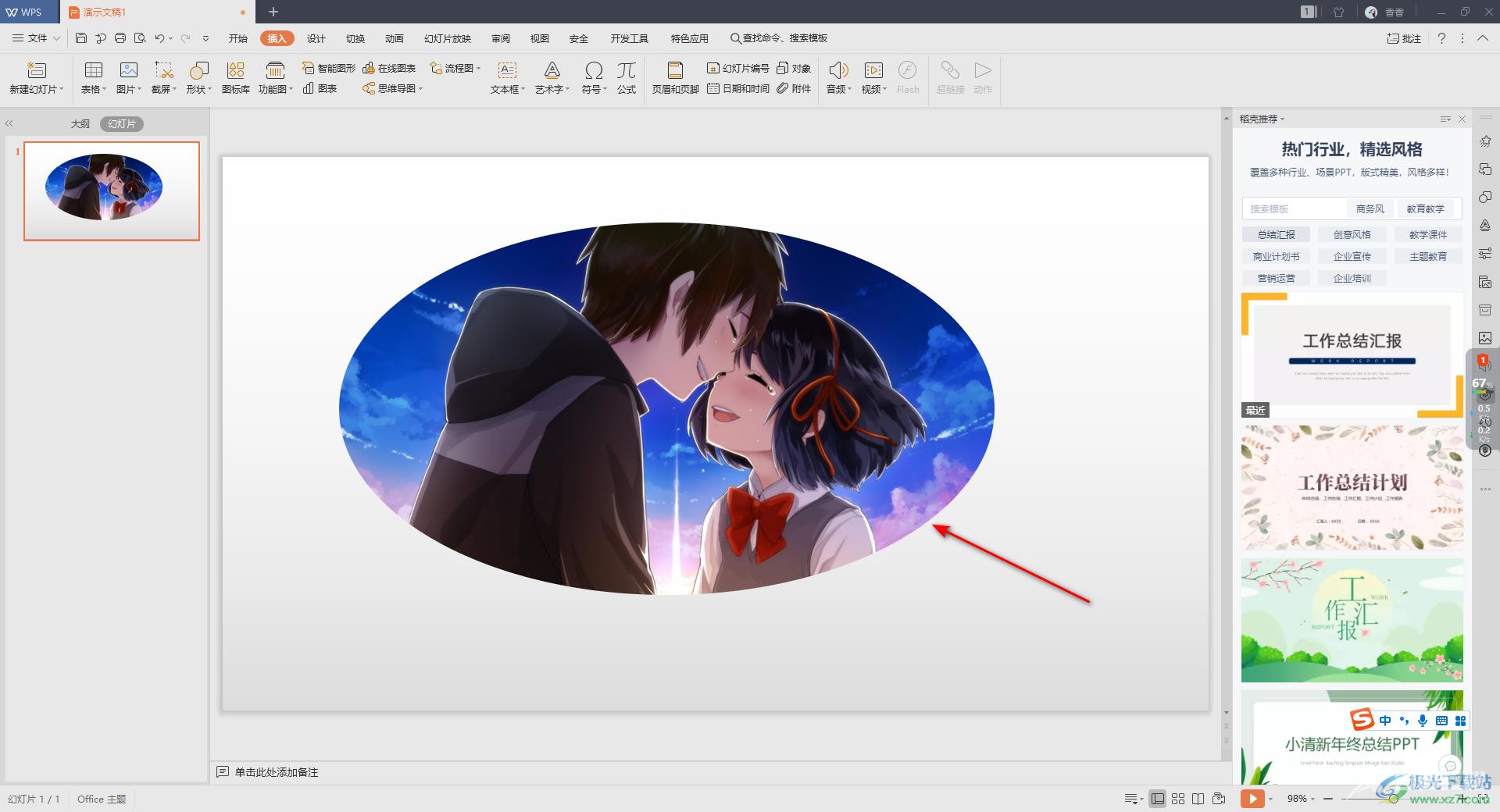Close the 稻壳推荐 side panel
Viewport: 1500px width, 812px height.
[x=1462, y=119]
